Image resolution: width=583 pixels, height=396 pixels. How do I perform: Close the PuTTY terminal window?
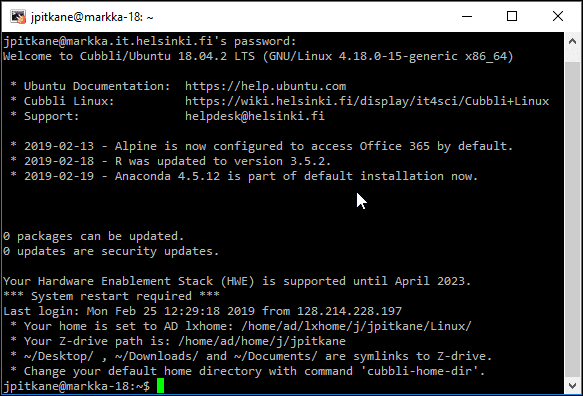[x=558, y=16]
